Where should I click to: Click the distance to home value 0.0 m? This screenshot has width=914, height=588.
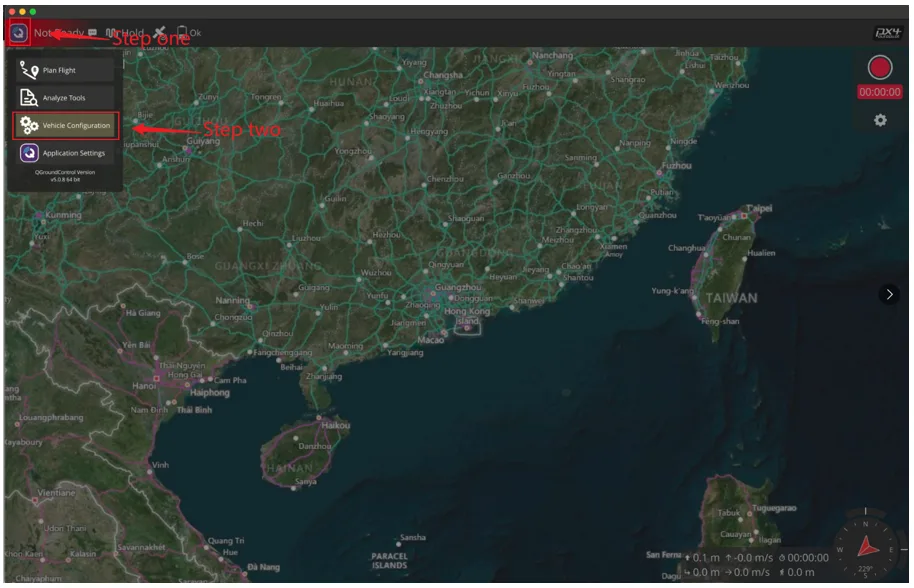coord(706,572)
